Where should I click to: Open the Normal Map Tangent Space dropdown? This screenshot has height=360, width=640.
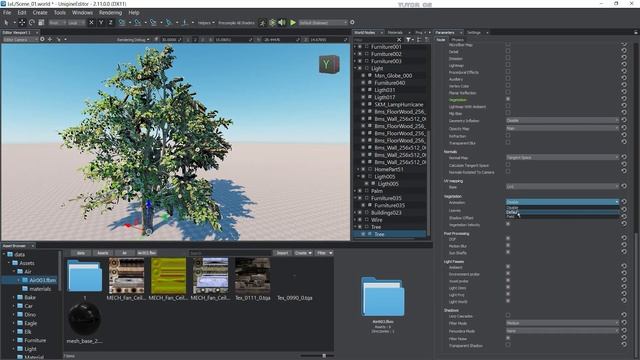coord(562,157)
